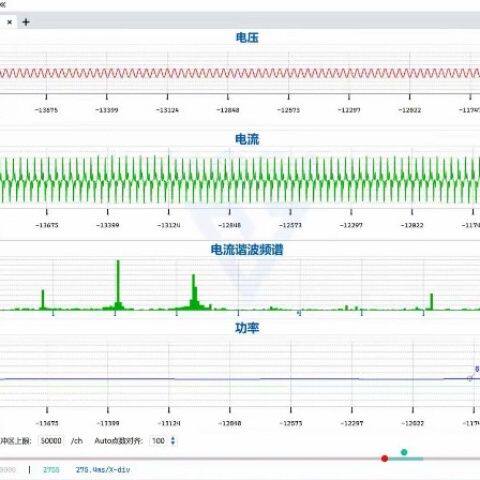Click the -12848 tick label under the voltage chart

pos(228,110)
